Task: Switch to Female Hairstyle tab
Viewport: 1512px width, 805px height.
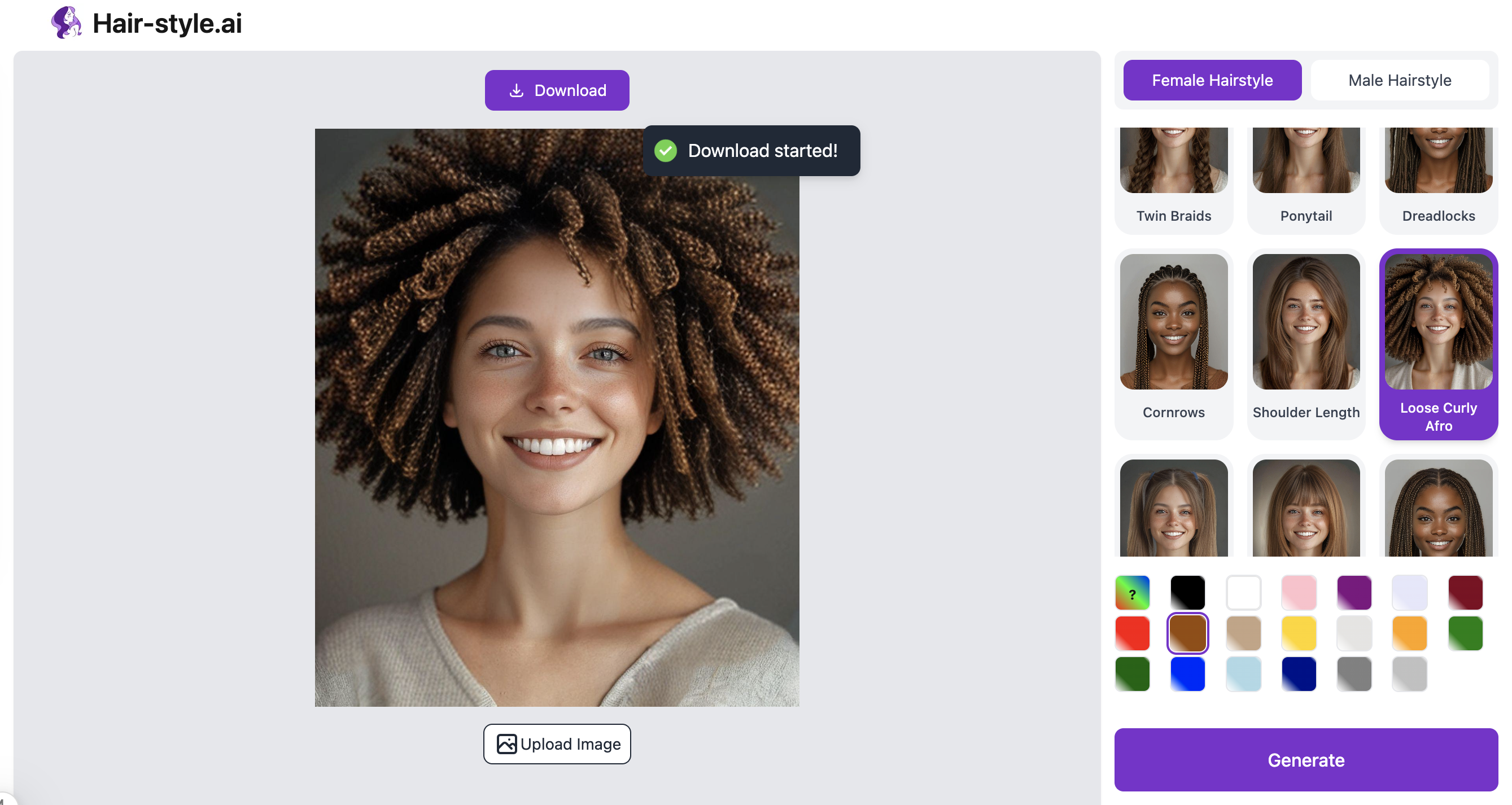Action: (x=1212, y=80)
